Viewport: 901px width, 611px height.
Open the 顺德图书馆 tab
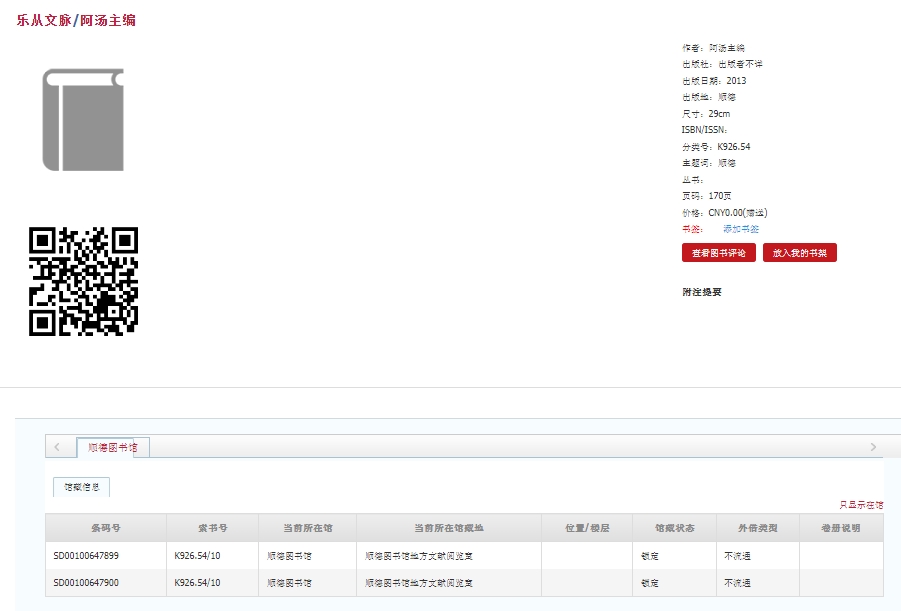(x=113, y=448)
